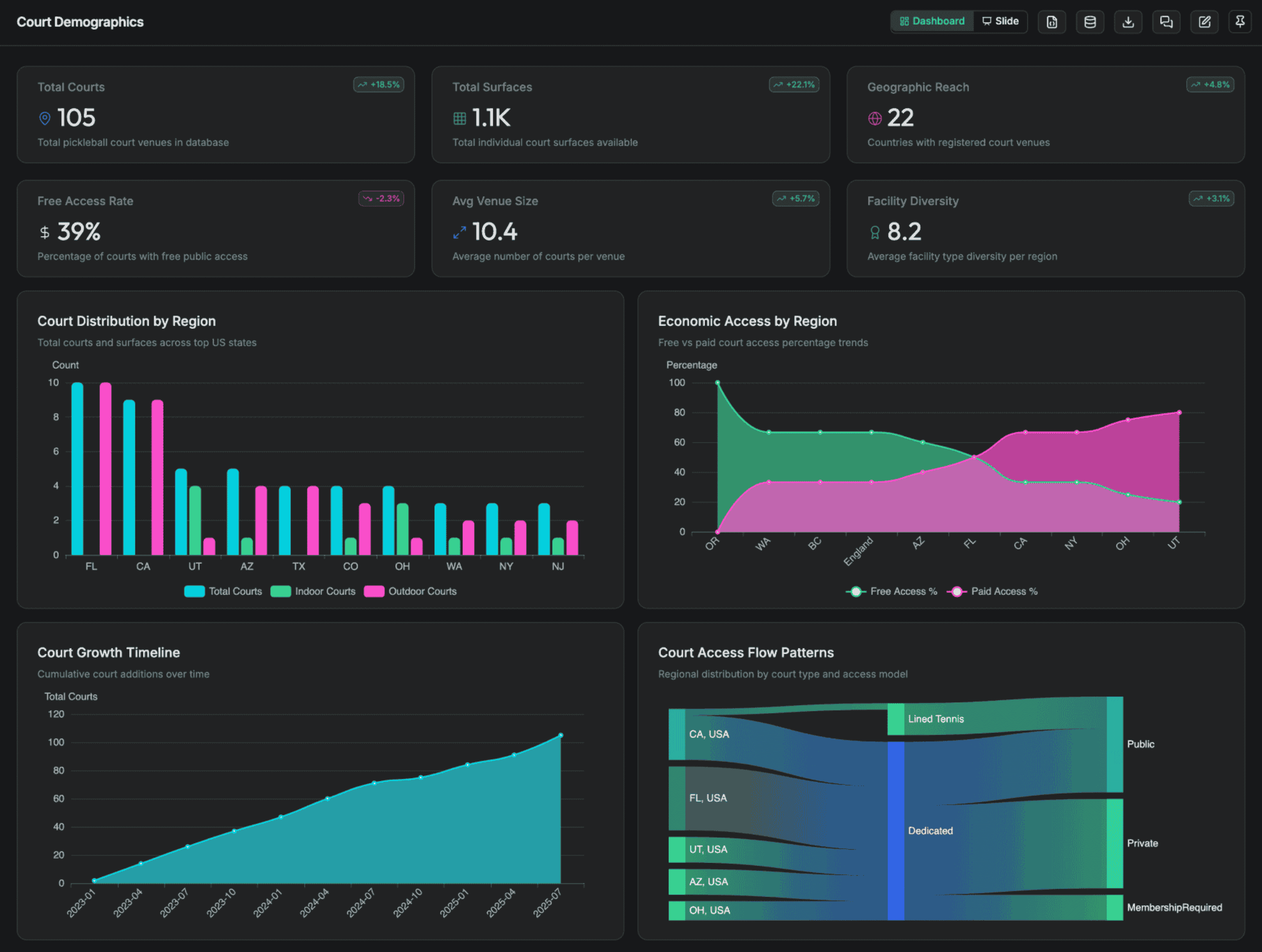Click the edit pencil icon
The image size is (1262, 952).
(x=1204, y=22)
